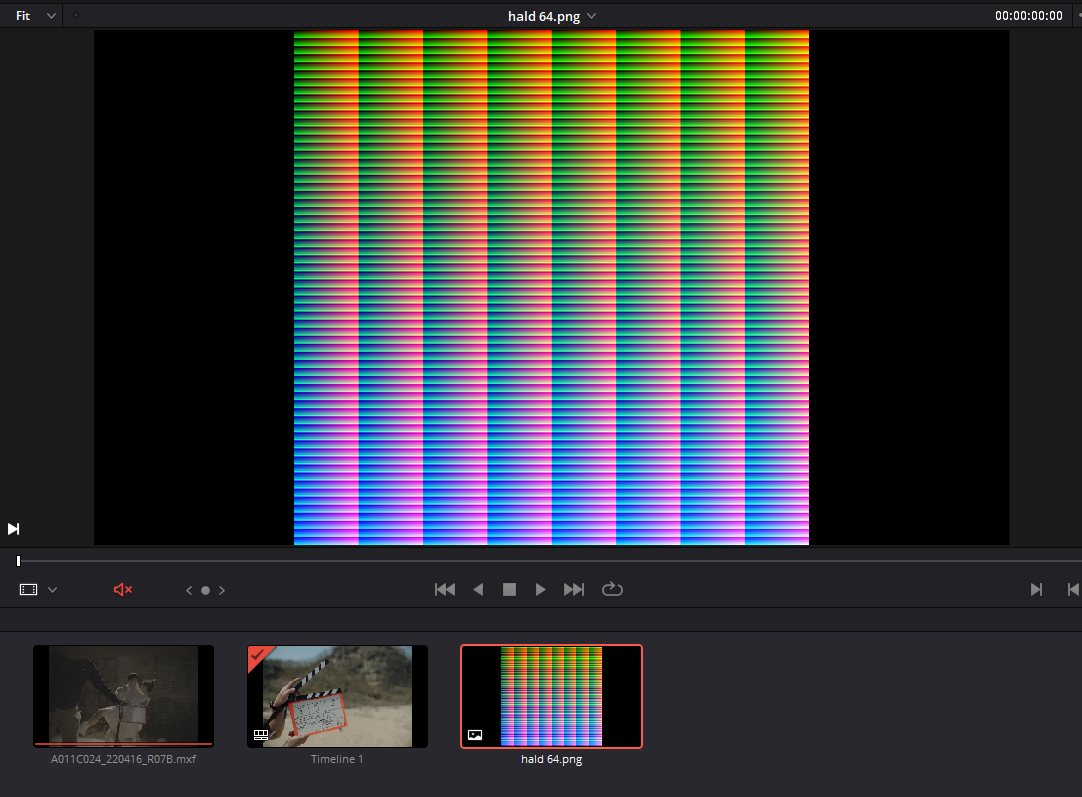Click the timeline icon on Timeline 1 thumbnail

tap(261, 735)
